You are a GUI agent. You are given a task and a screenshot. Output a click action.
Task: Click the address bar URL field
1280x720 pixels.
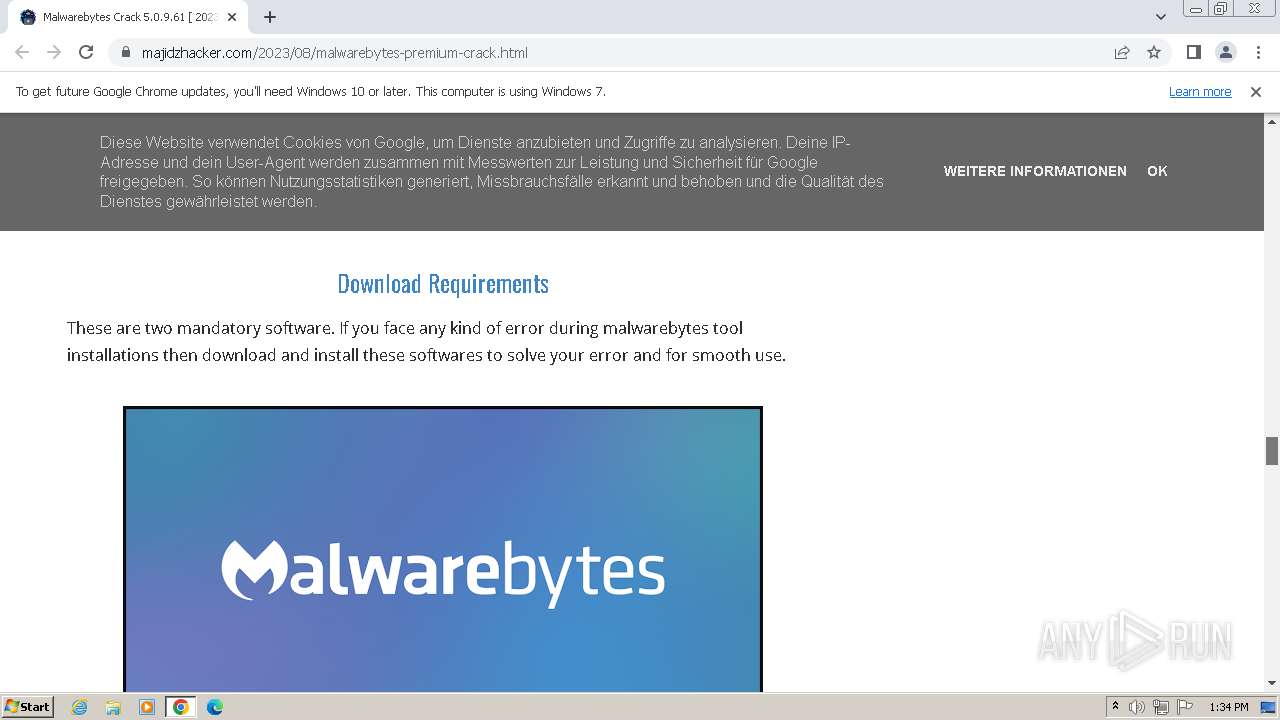tap(610, 52)
